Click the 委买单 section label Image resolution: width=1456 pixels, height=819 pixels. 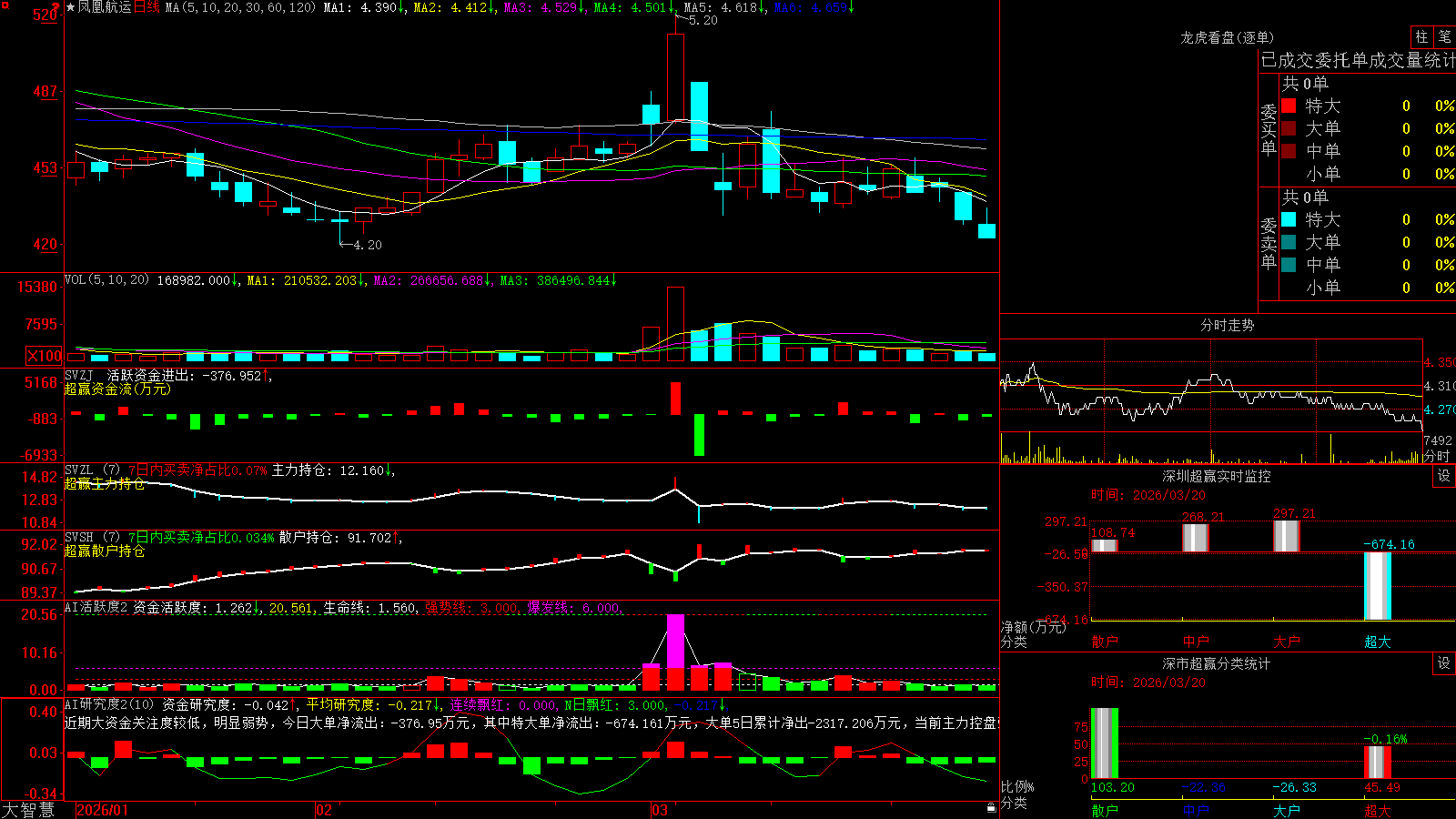click(1269, 130)
